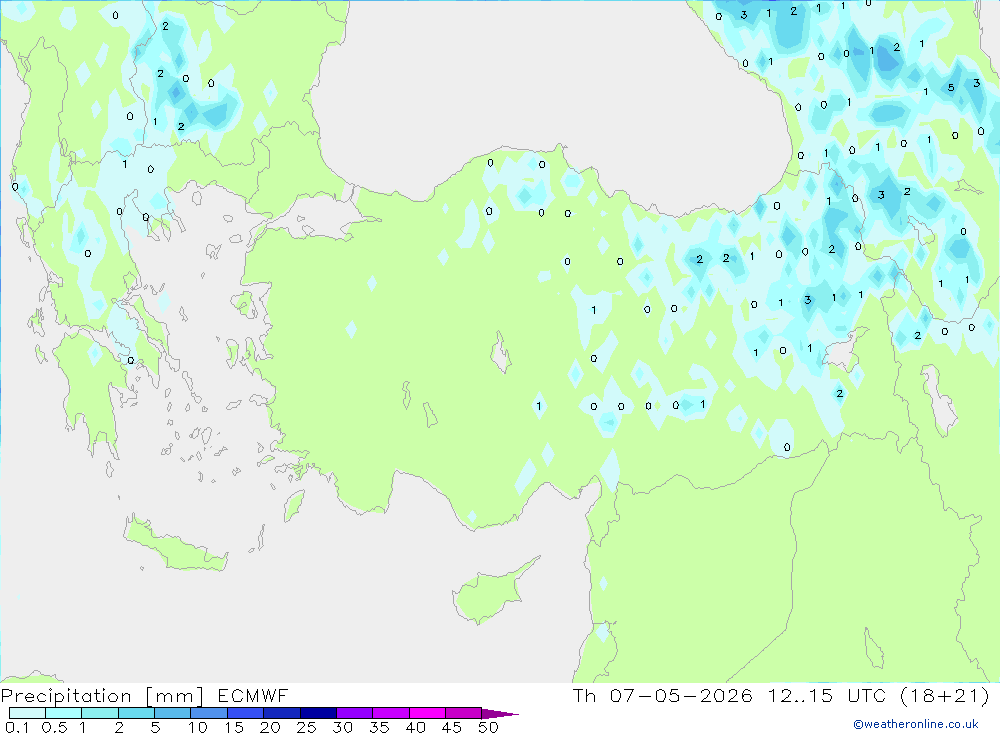Viewport: 1000px width, 733px height.
Task: Click the legend label '50'
Action: 488,727
